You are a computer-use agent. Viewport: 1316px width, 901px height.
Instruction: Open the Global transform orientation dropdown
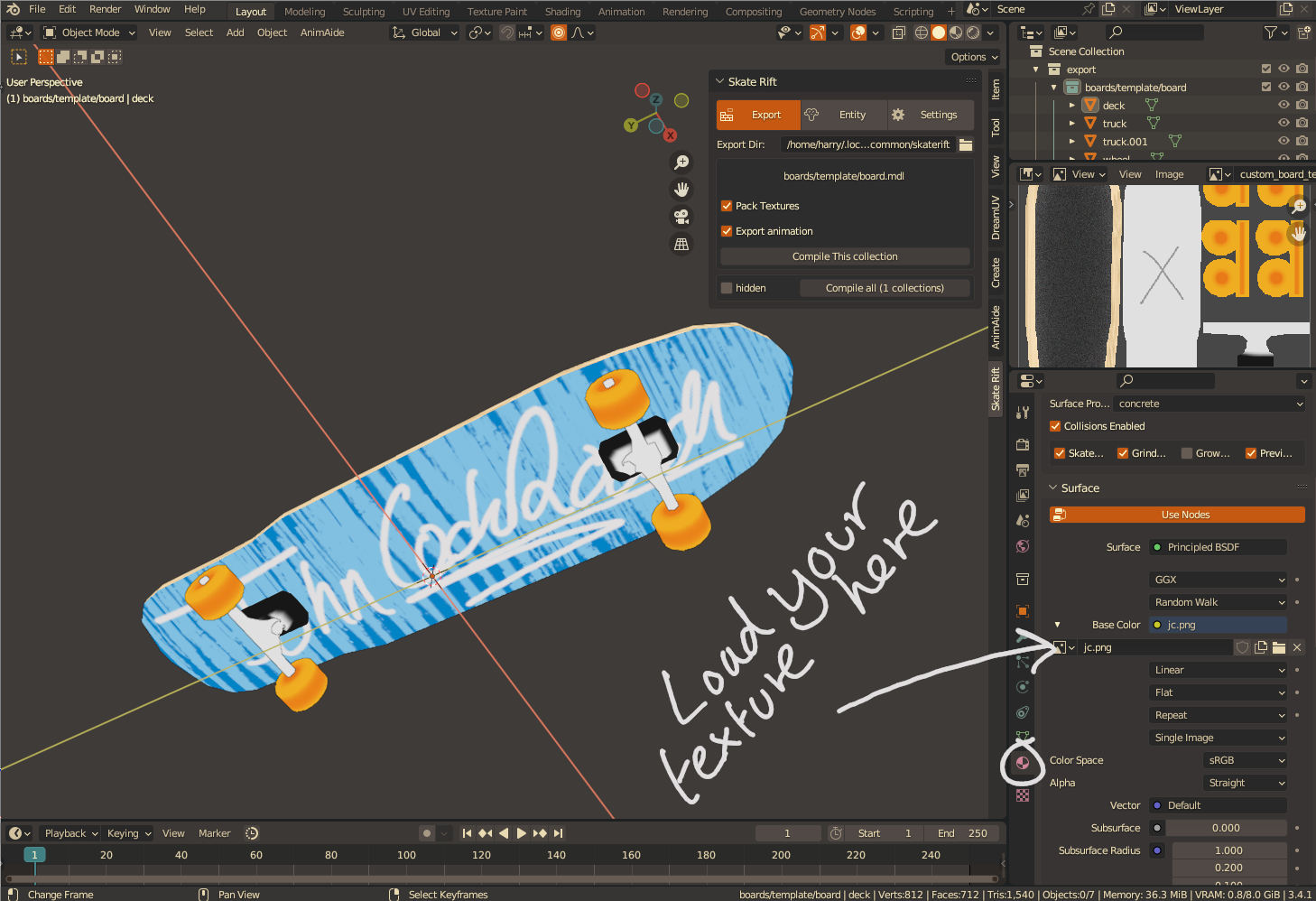coord(425,33)
